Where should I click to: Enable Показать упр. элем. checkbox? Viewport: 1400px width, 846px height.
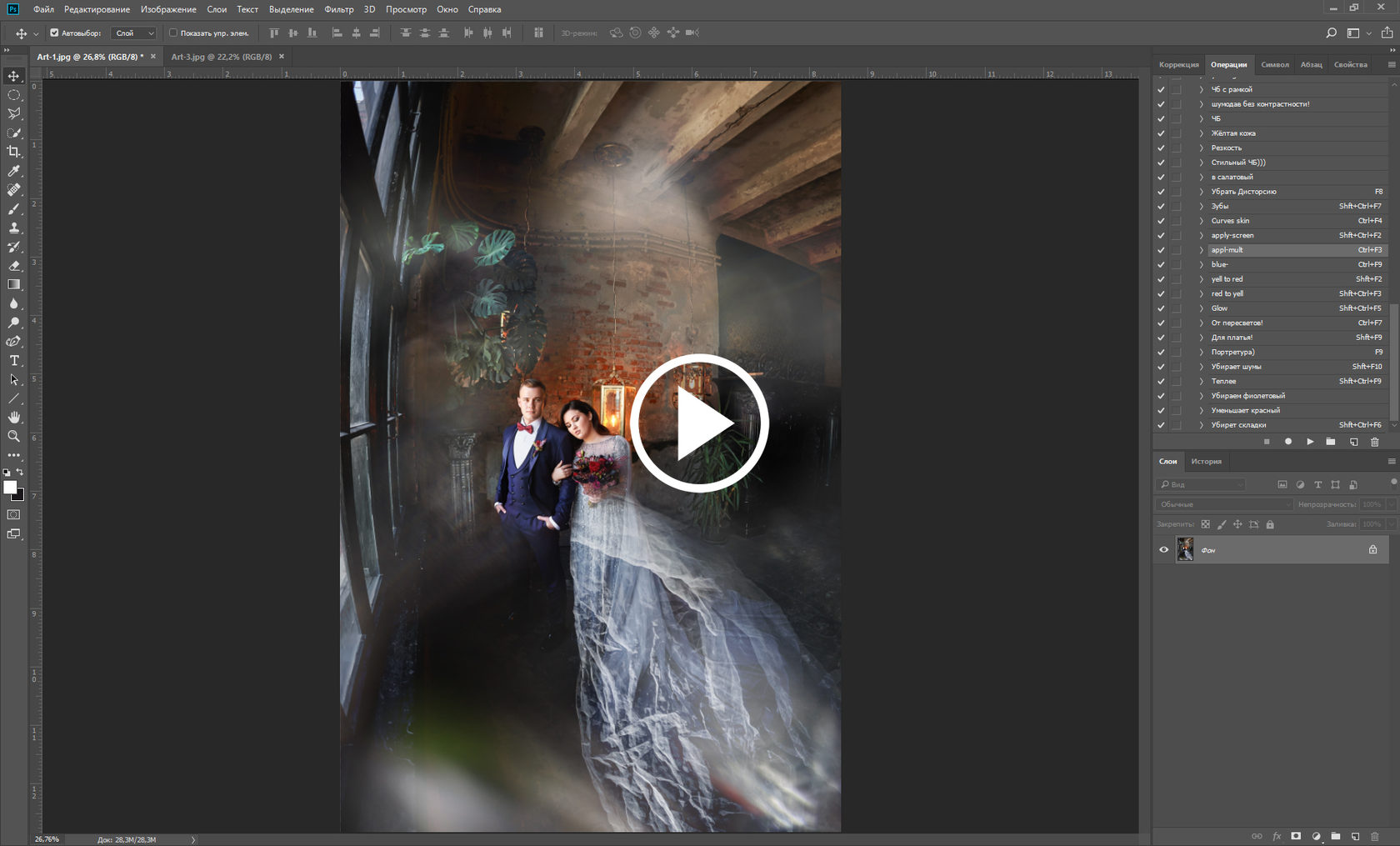[x=173, y=33]
